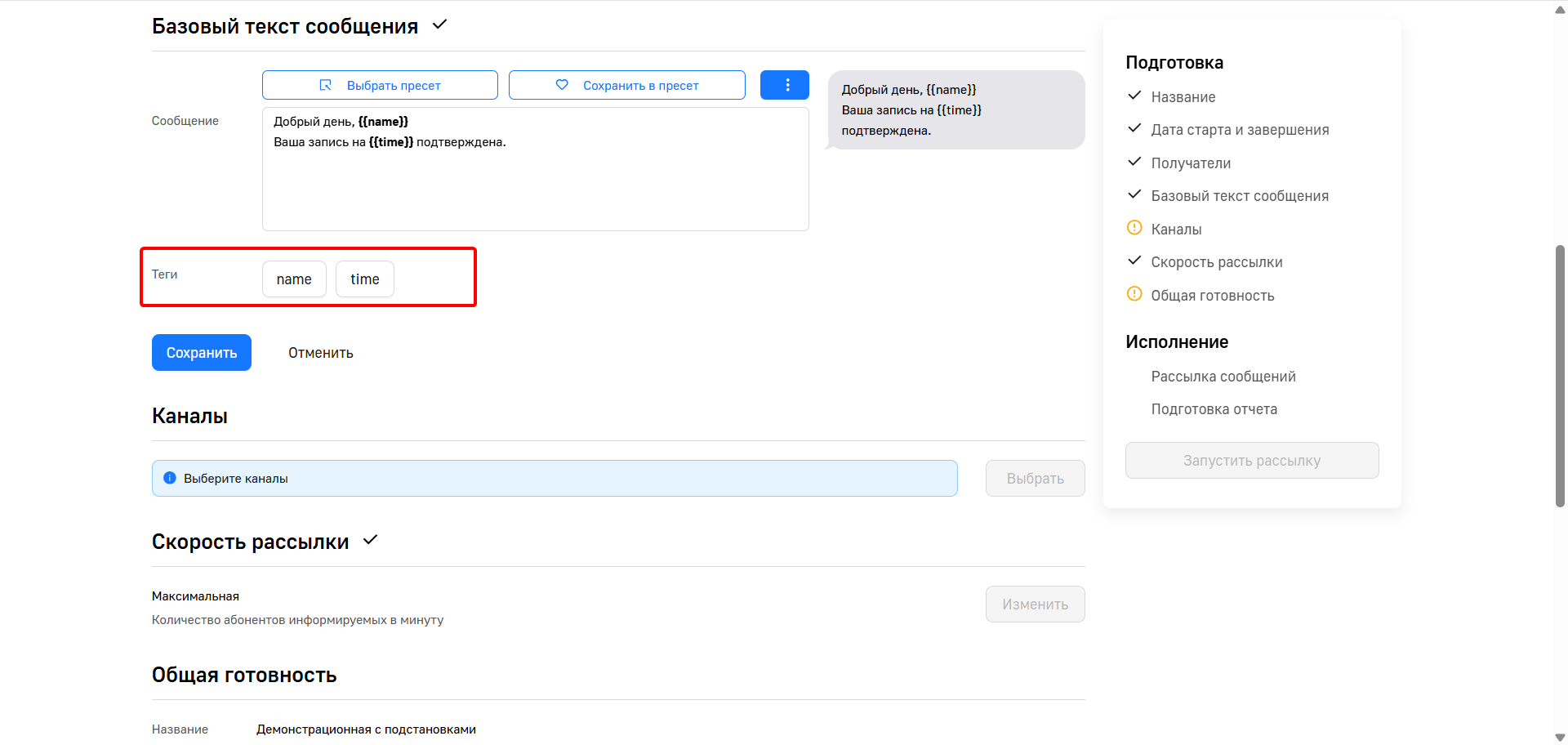Click checkmark next to Базовый текст сообщения heading
Image resolution: width=1568 pixels, height=745 pixels.
439,25
